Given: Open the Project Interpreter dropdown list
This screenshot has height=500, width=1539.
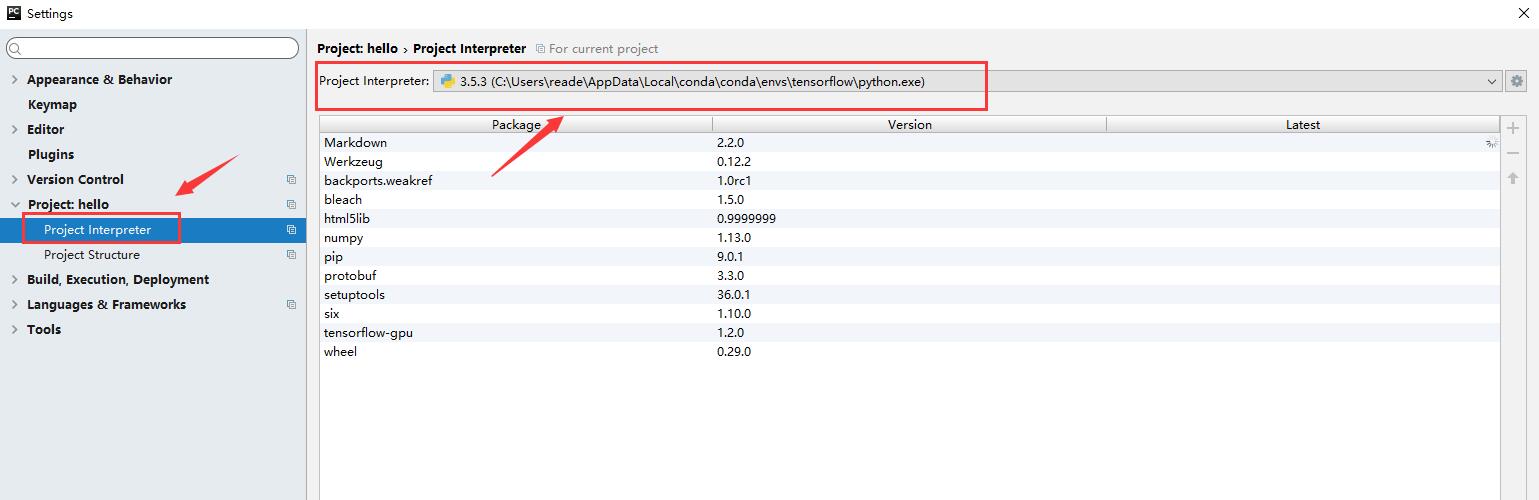Looking at the screenshot, I should (x=1491, y=81).
